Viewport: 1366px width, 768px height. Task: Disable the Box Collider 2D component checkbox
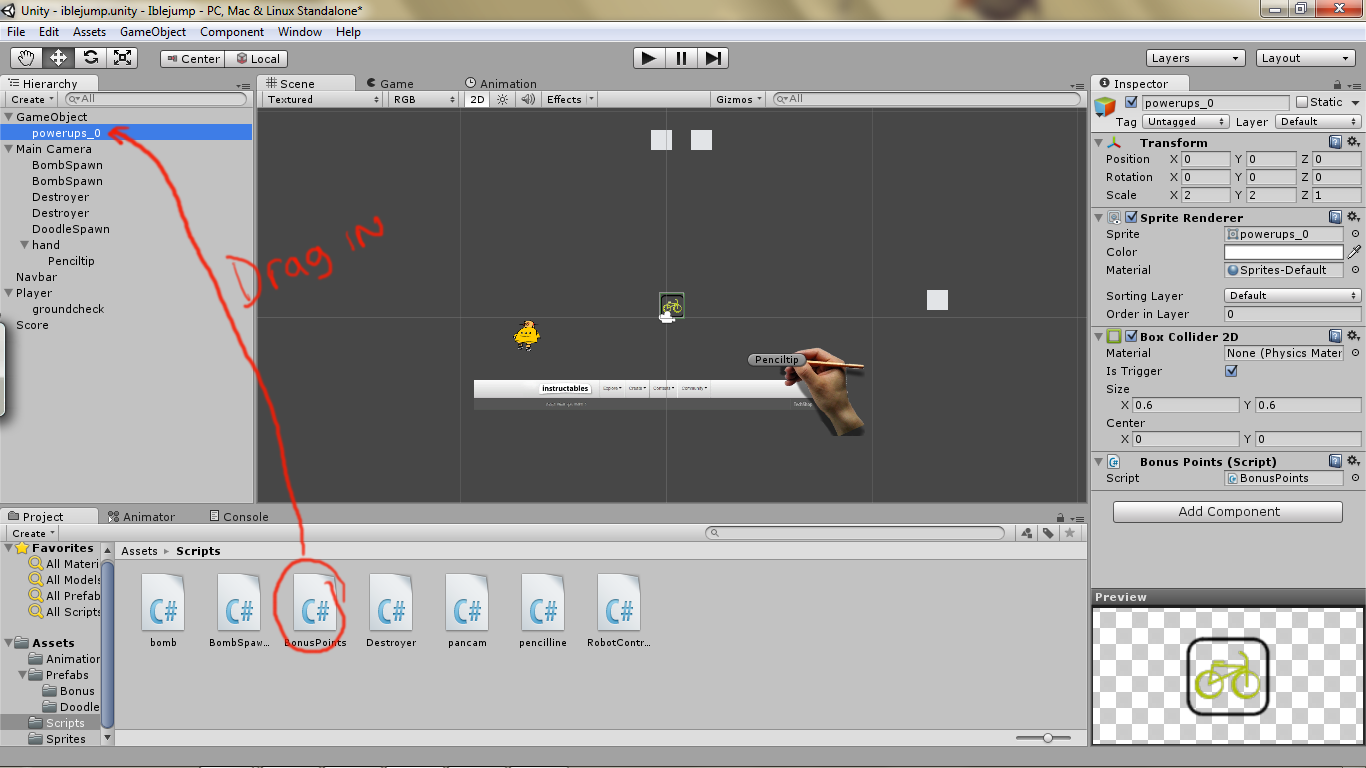[1131, 336]
